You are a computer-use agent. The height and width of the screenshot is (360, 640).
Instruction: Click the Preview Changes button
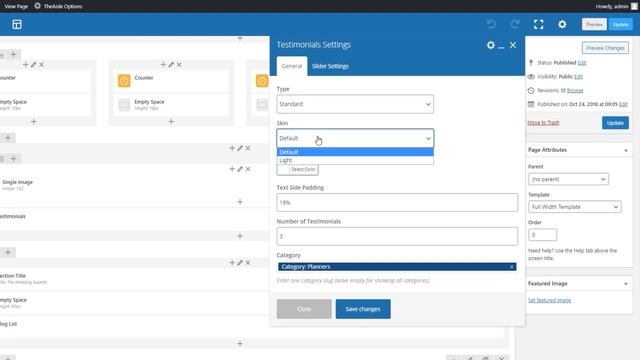coord(605,48)
